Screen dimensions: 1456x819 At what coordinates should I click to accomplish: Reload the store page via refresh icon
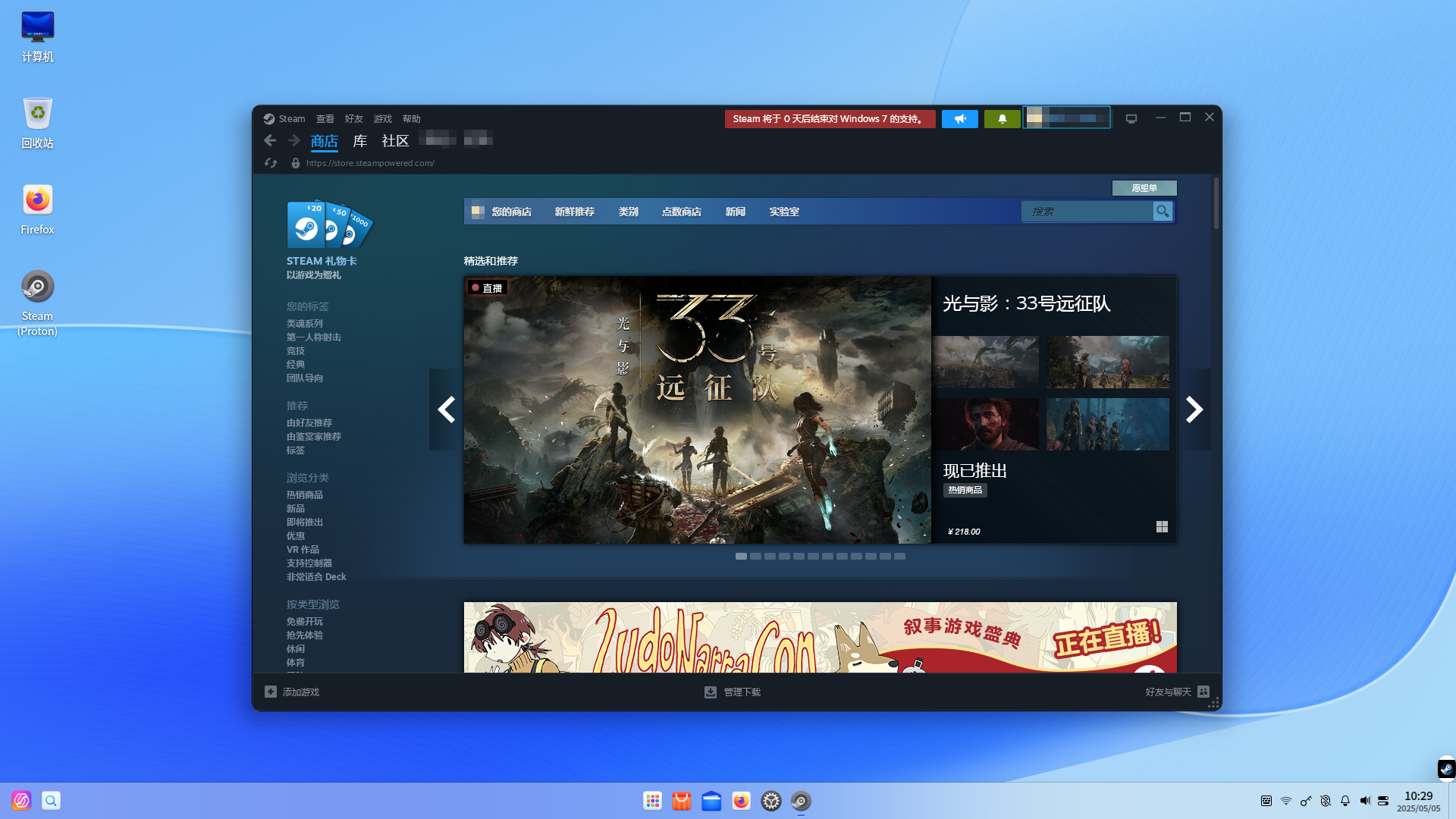click(271, 163)
